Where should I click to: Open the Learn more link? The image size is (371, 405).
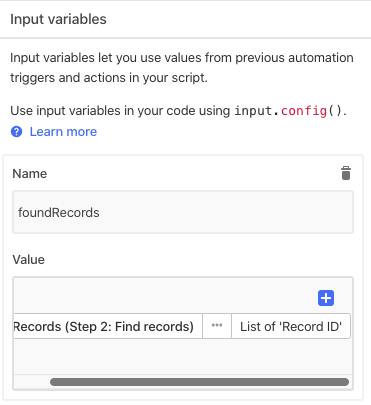click(x=63, y=132)
